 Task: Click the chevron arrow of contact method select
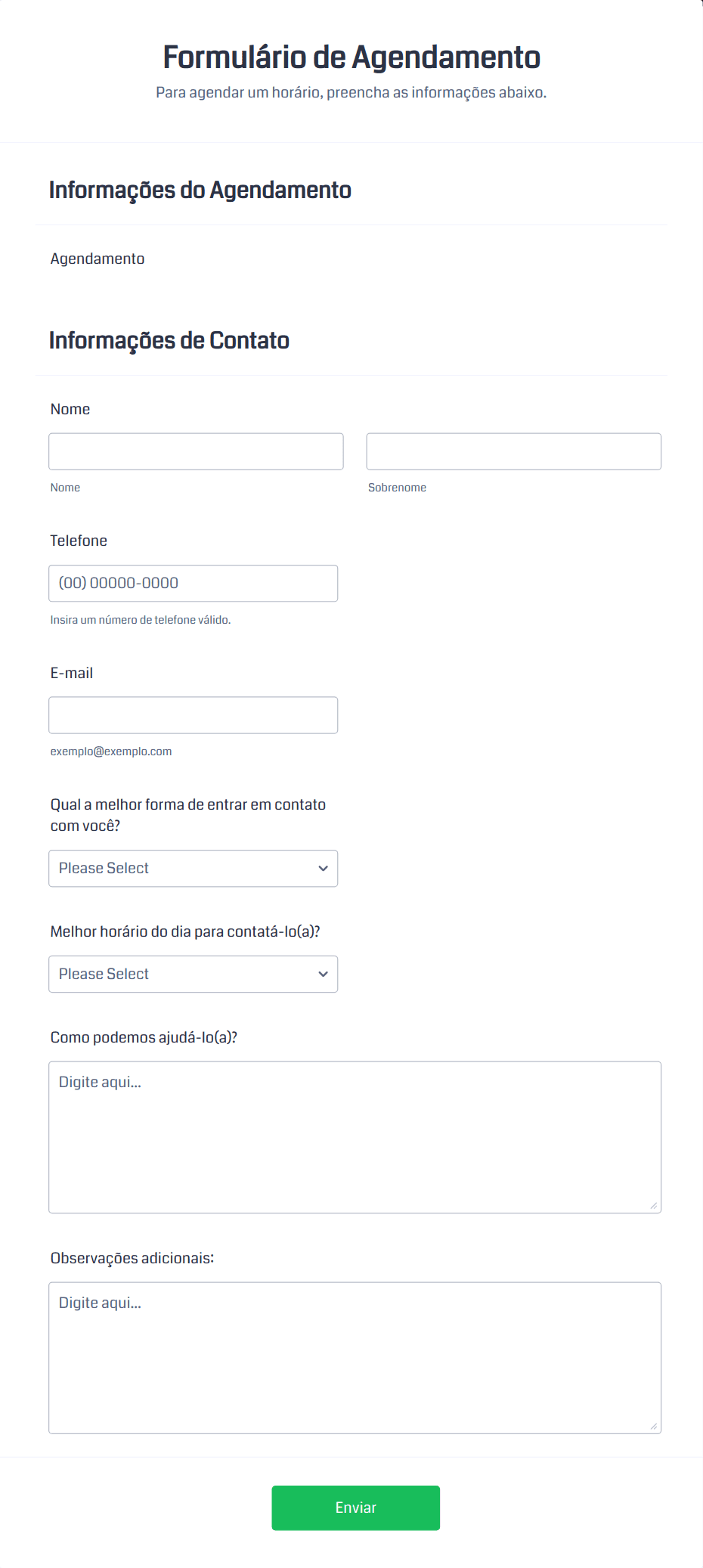[323, 868]
